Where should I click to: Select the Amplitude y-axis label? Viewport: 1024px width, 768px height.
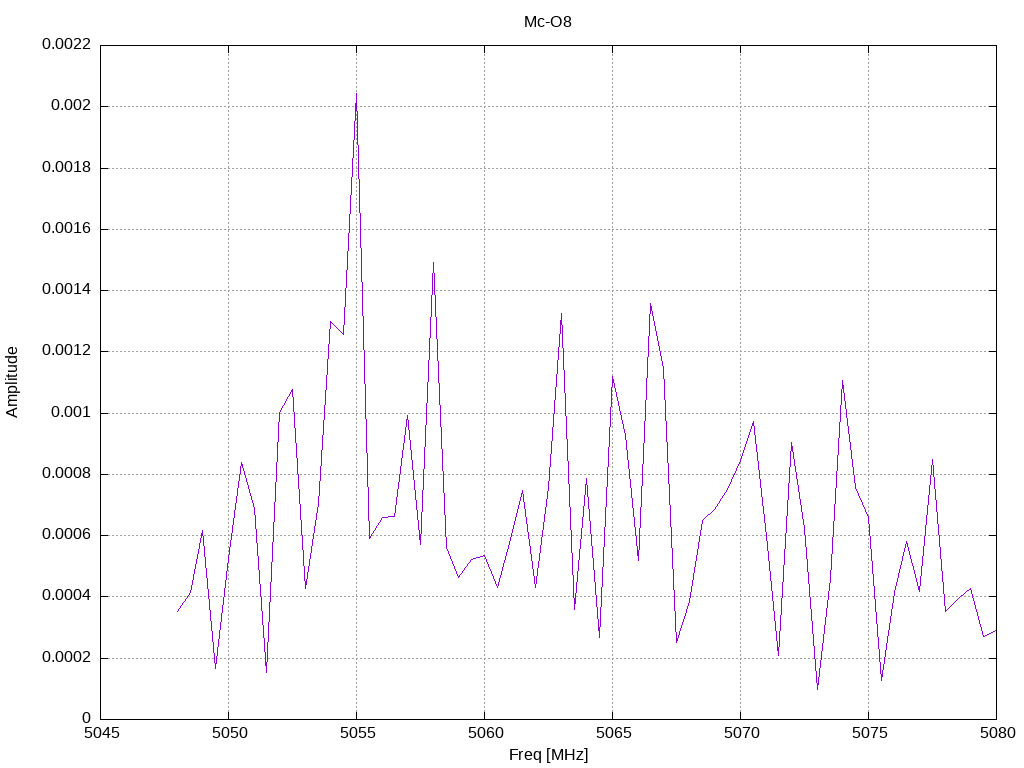pos(12,382)
